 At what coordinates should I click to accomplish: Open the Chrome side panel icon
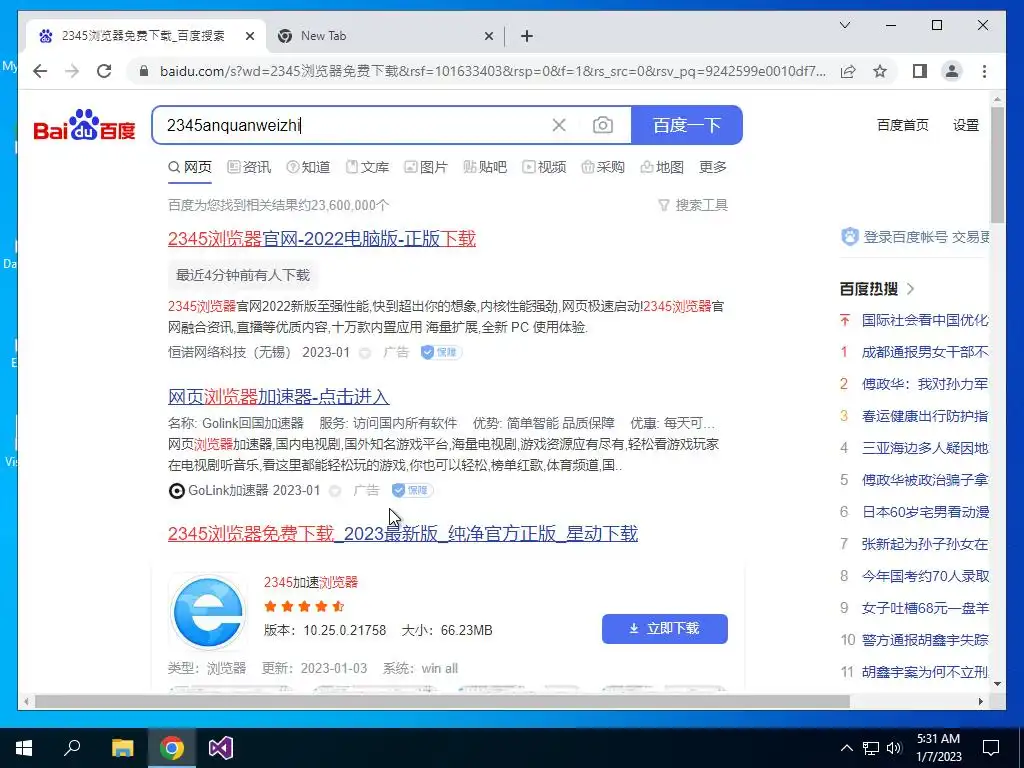(x=920, y=71)
